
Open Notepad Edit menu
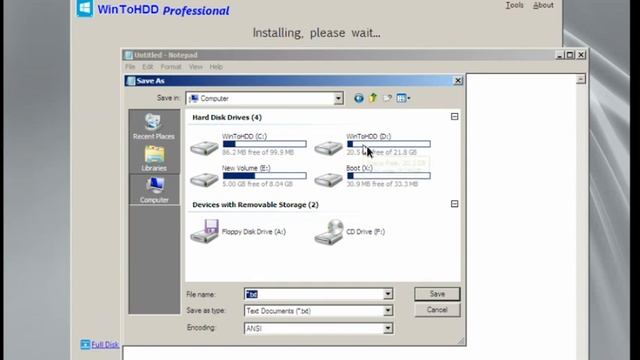pos(148,67)
